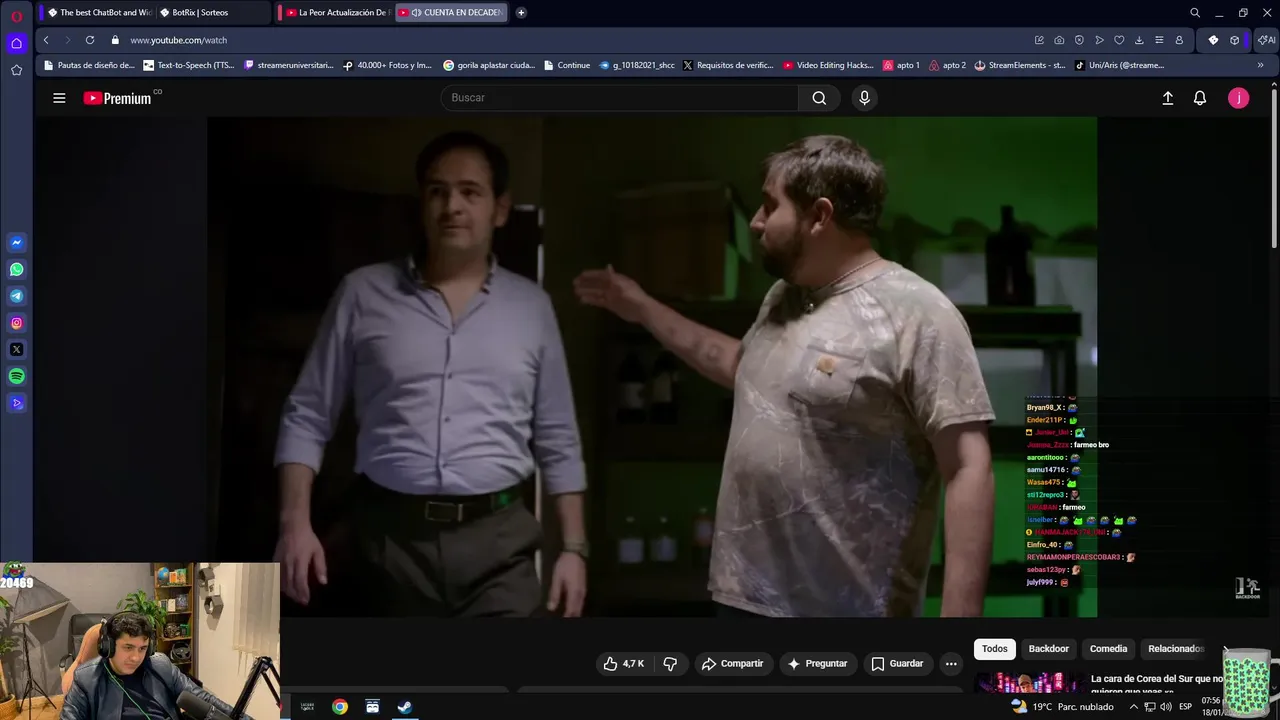Open the Opera sidebar player icon
The width and height of the screenshot is (1280, 720).
[x=16, y=404]
